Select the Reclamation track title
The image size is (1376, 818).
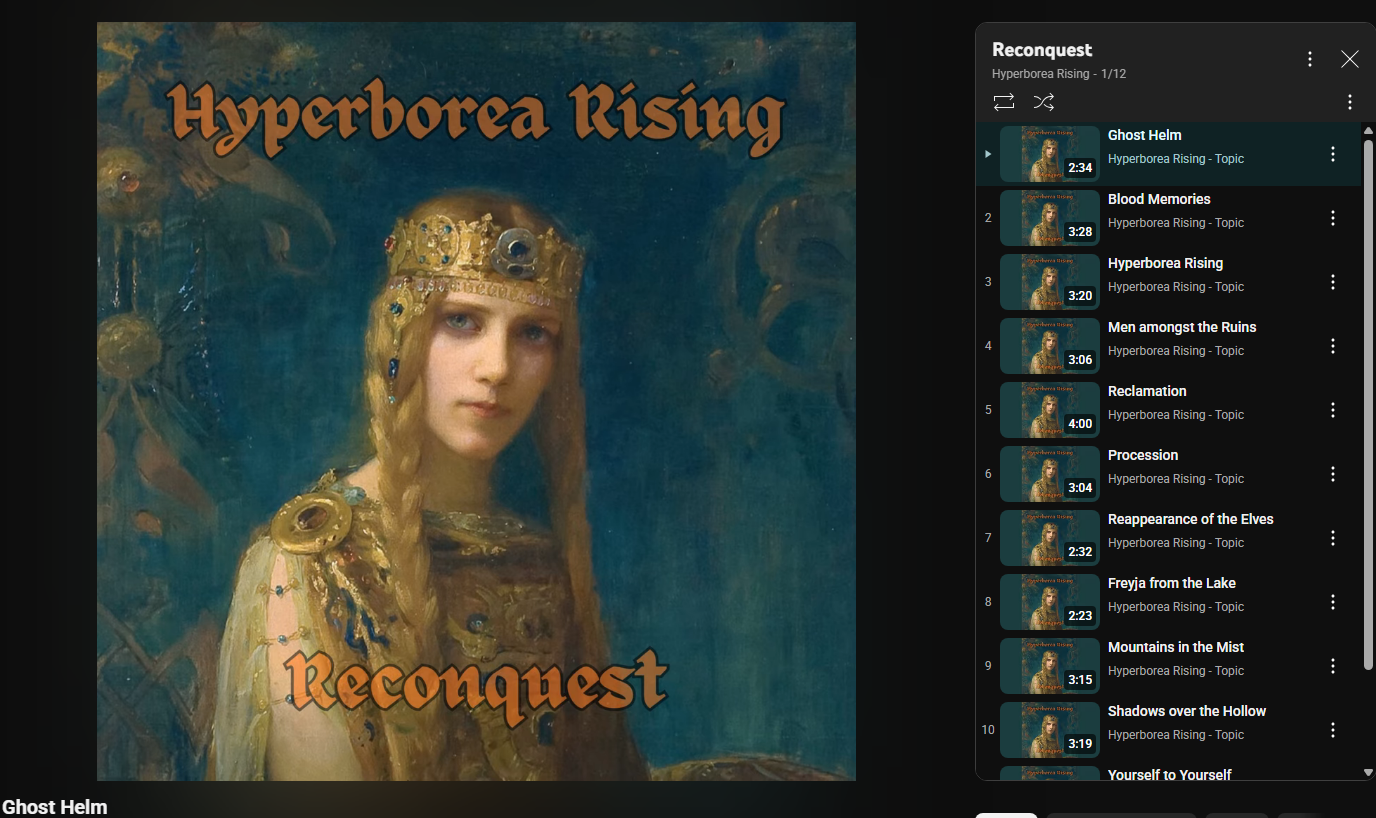[1147, 391]
